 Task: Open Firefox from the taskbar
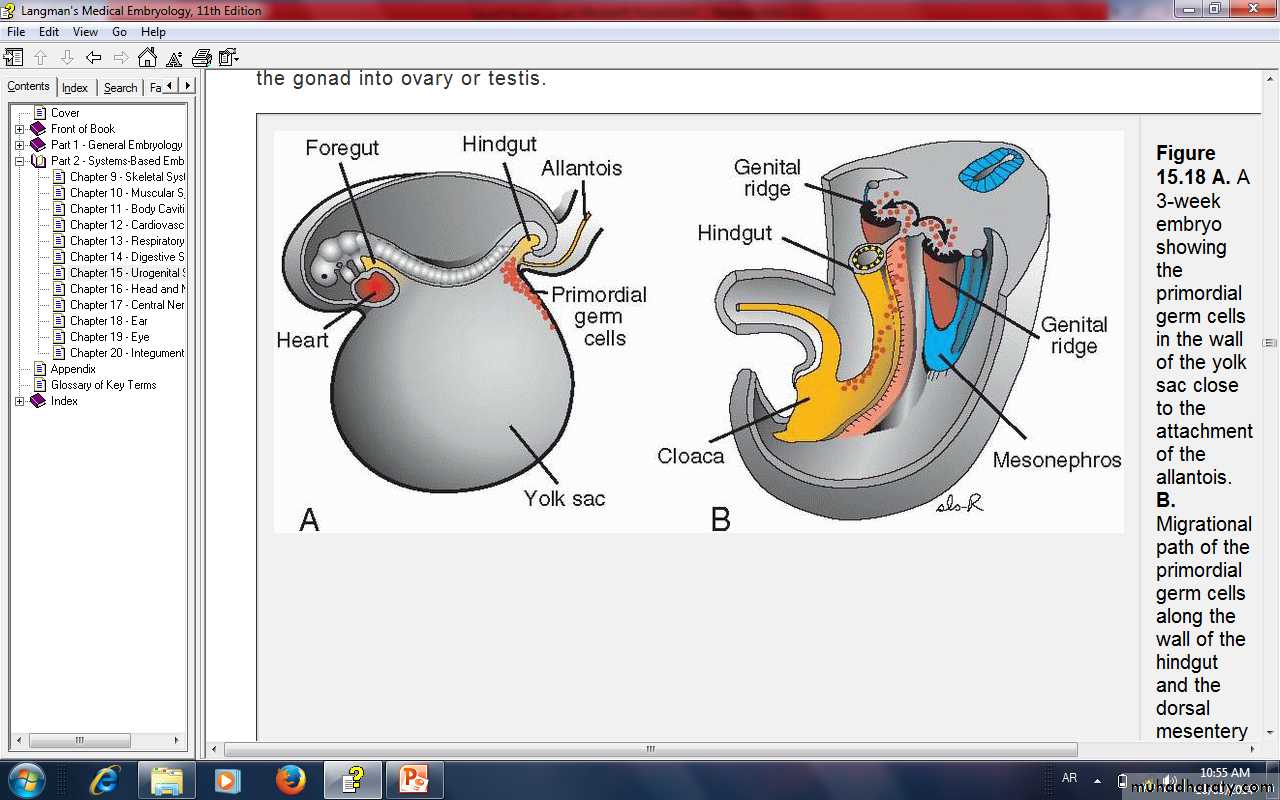[290, 779]
